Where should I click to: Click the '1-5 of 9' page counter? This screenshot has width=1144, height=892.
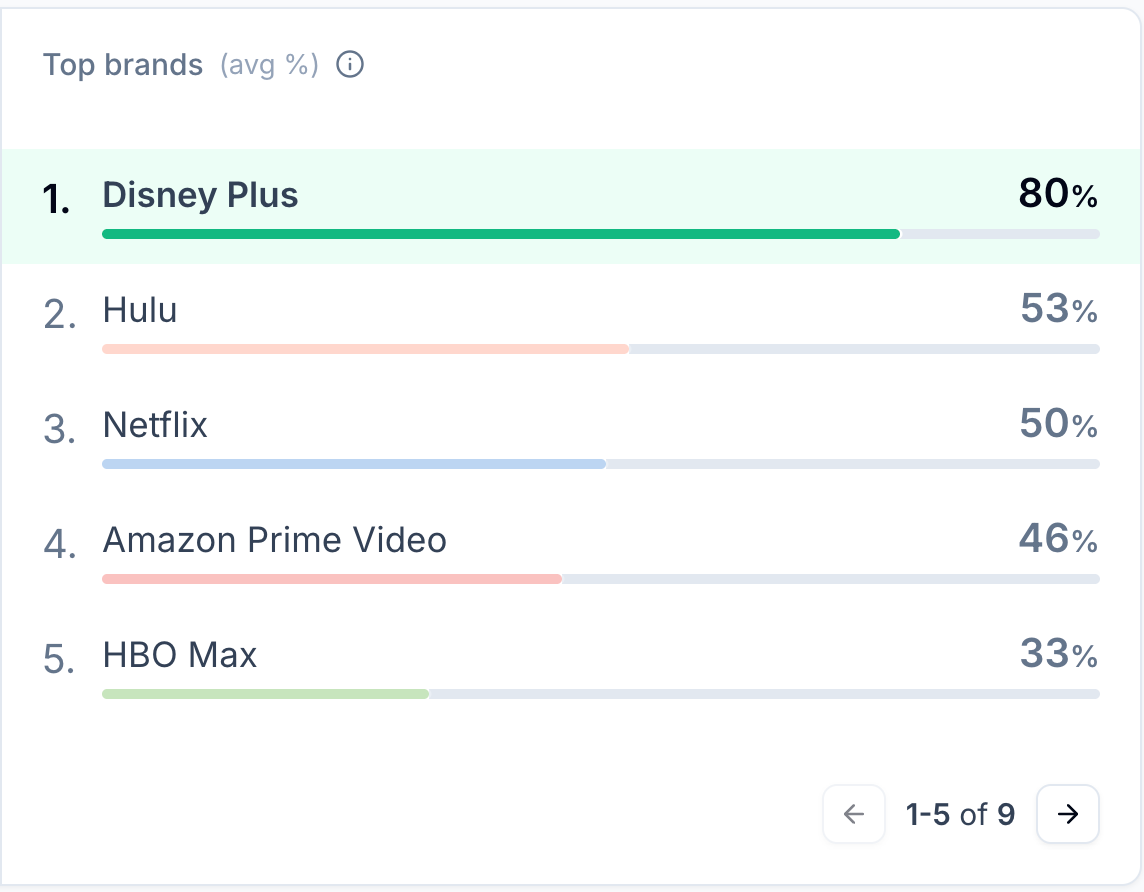click(960, 814)
